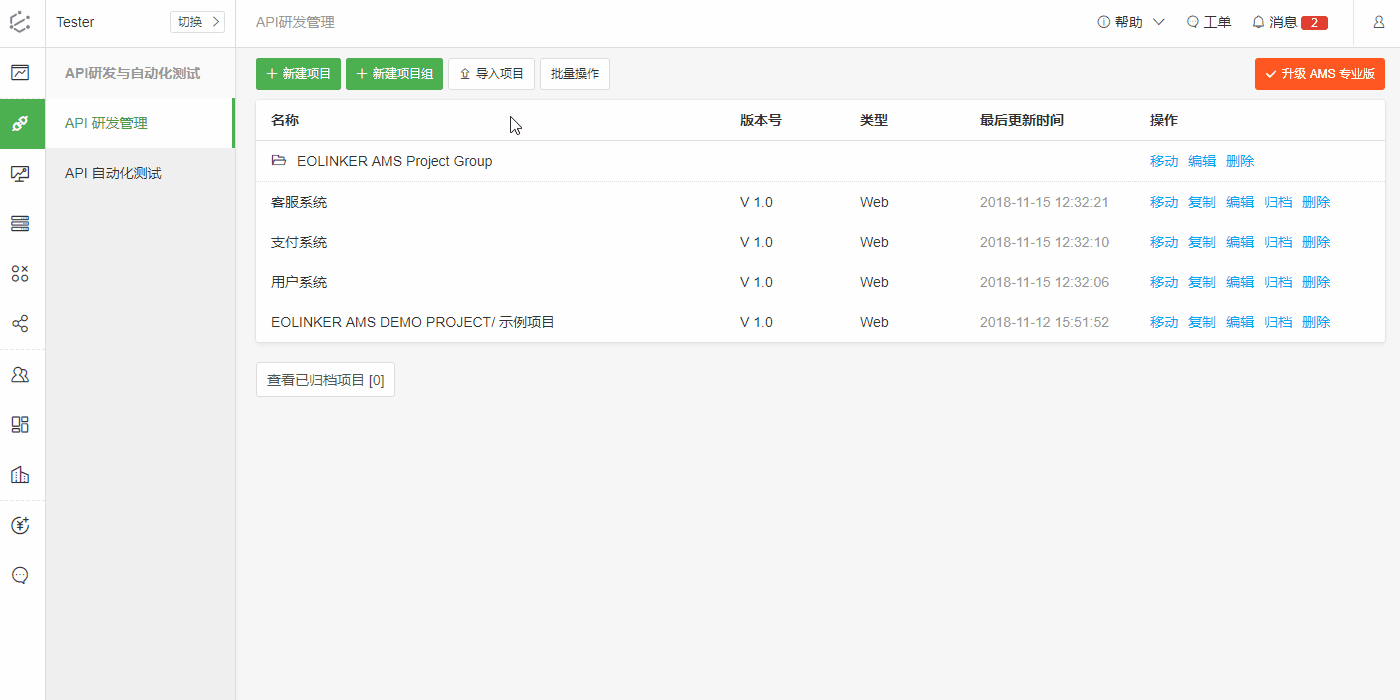This screenshot has width=1400, height=700.
Task: Open the chat bubble sidebar icon
Action: (20, 575)
